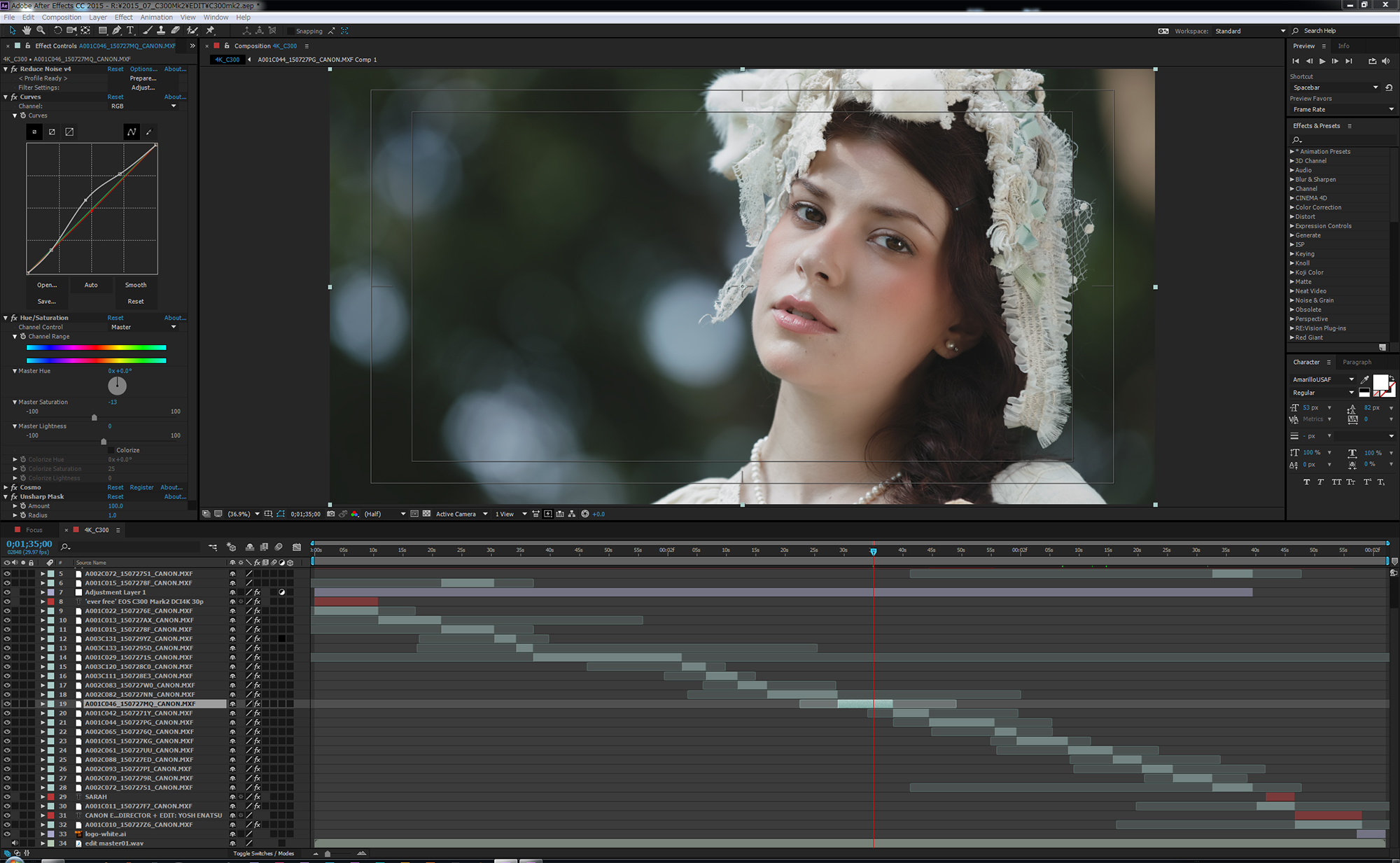Select the Pen tool

[x=117, y=31]
